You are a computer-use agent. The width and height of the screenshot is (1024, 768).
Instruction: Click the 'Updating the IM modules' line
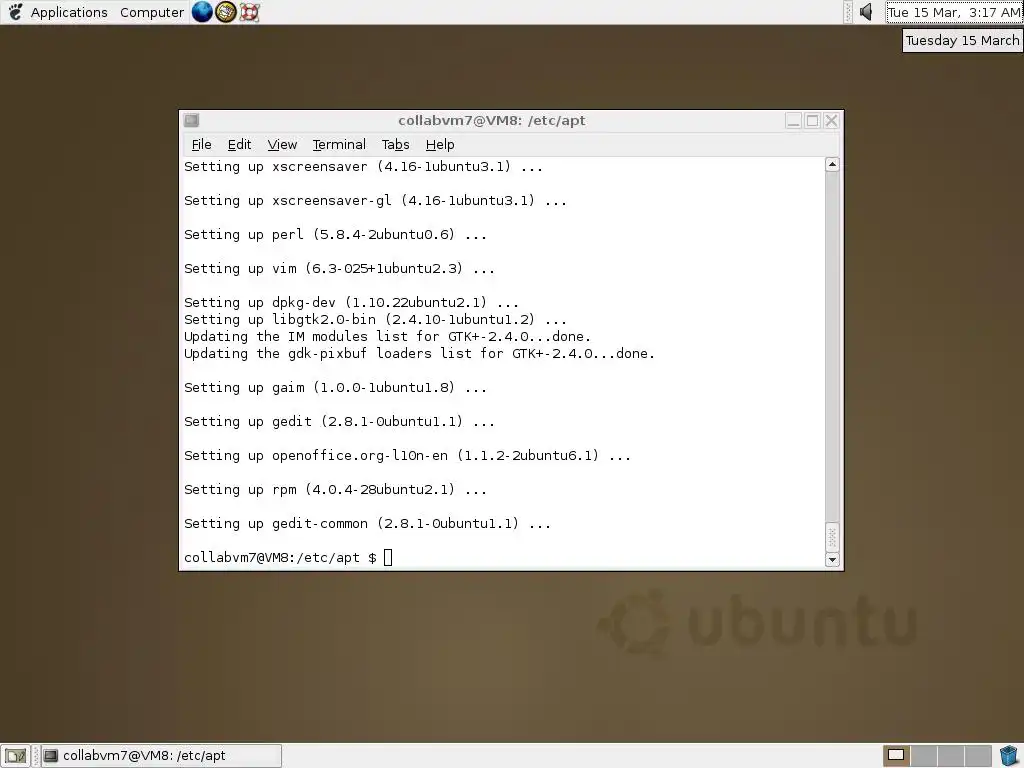pos(387,336)
